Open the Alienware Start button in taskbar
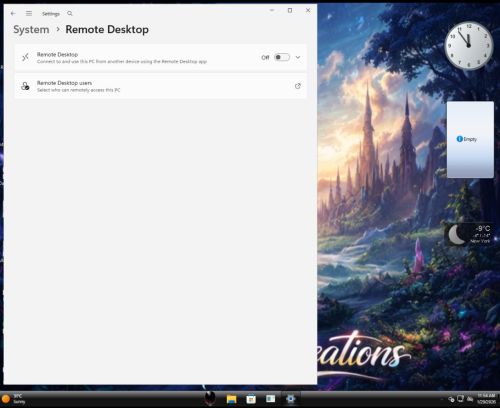Image resolution: width=500 pixels, height=408 pixels. click(210, 398)
